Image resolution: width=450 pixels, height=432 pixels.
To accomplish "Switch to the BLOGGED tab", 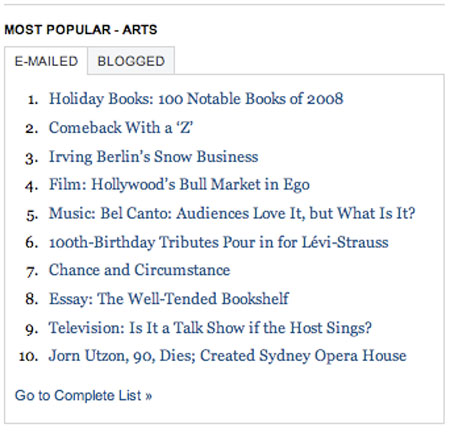I will click(x=131, y=61).
